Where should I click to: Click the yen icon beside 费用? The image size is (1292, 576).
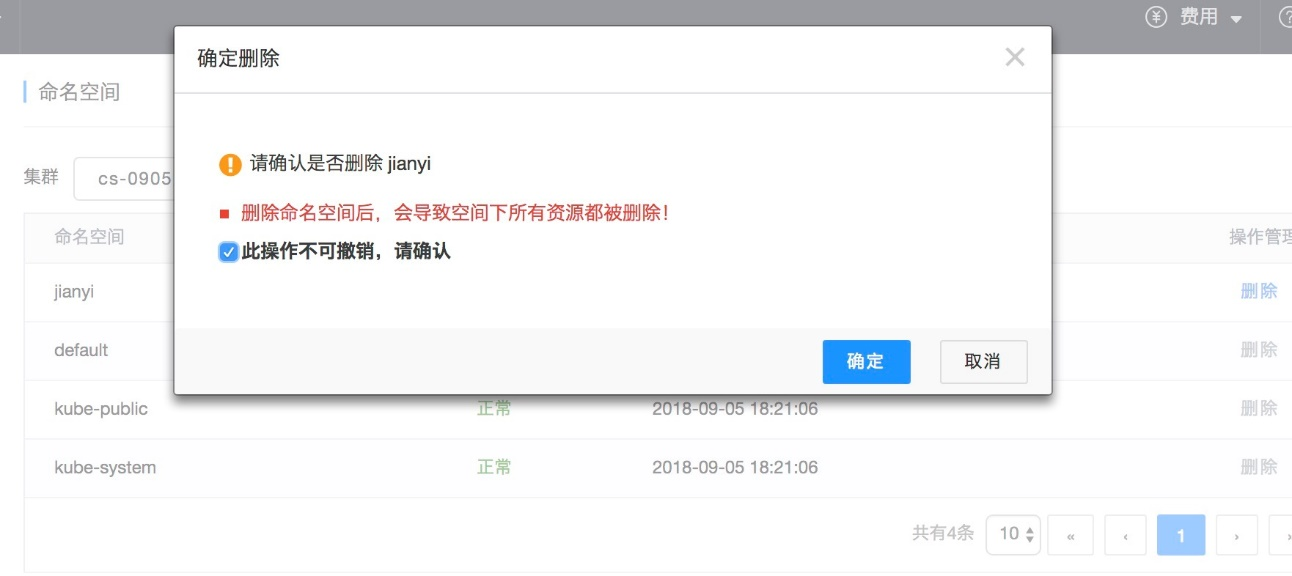point(1156,18)
